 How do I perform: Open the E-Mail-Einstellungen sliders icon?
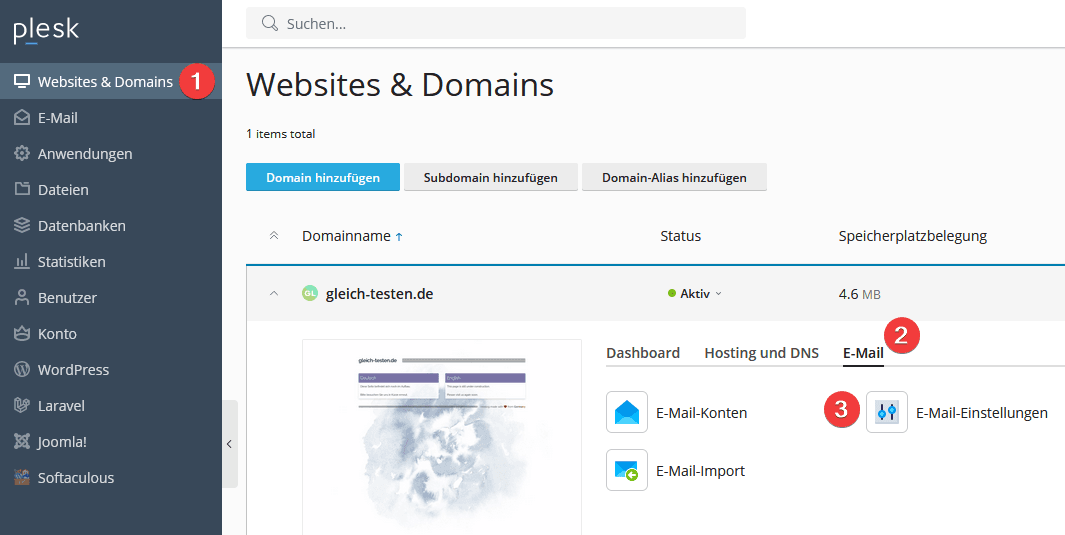click(x=887, y=412)
